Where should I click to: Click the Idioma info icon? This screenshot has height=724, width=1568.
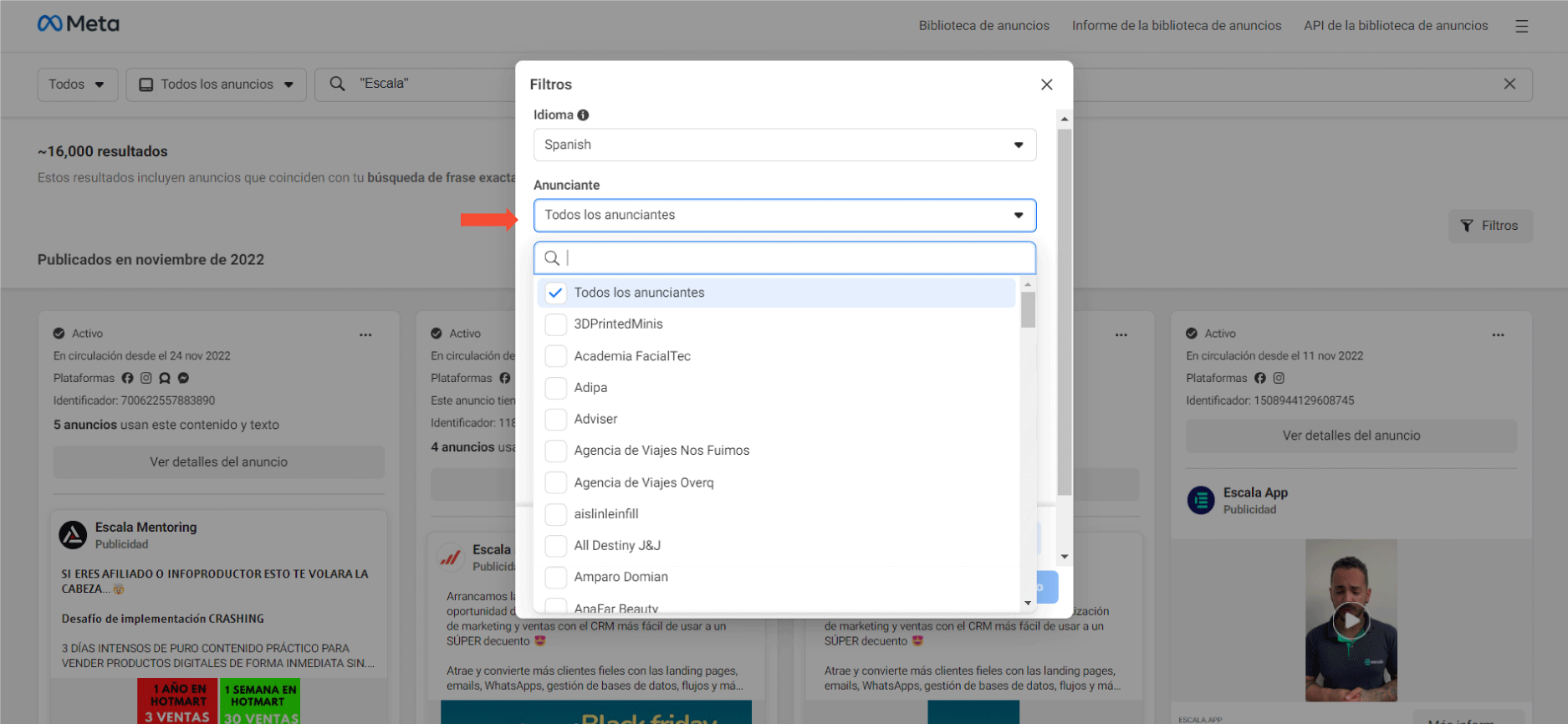583,115
